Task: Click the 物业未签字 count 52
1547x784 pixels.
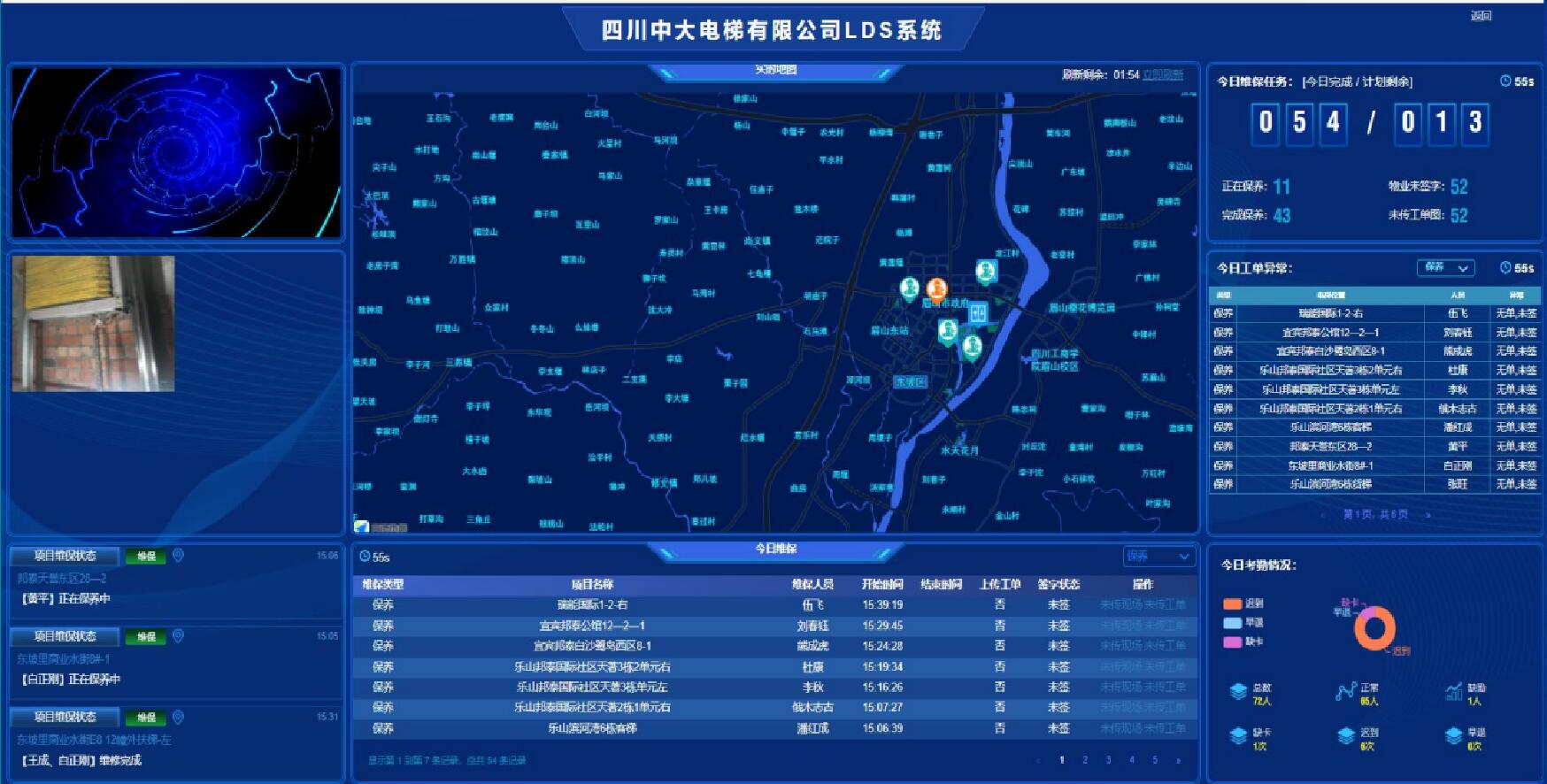Action: [x=1458, y=187]
